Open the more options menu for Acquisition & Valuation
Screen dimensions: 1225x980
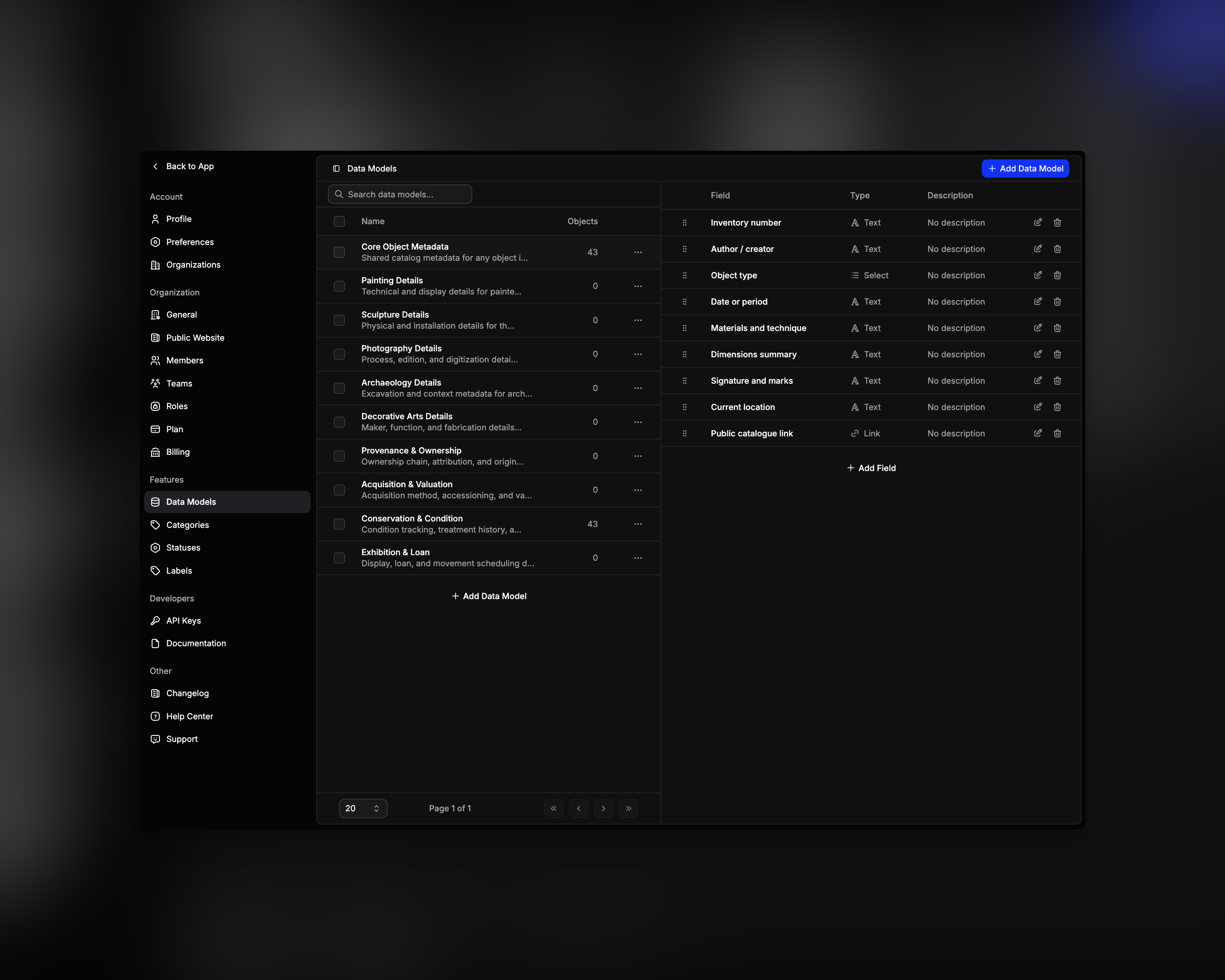coord(637,490)
